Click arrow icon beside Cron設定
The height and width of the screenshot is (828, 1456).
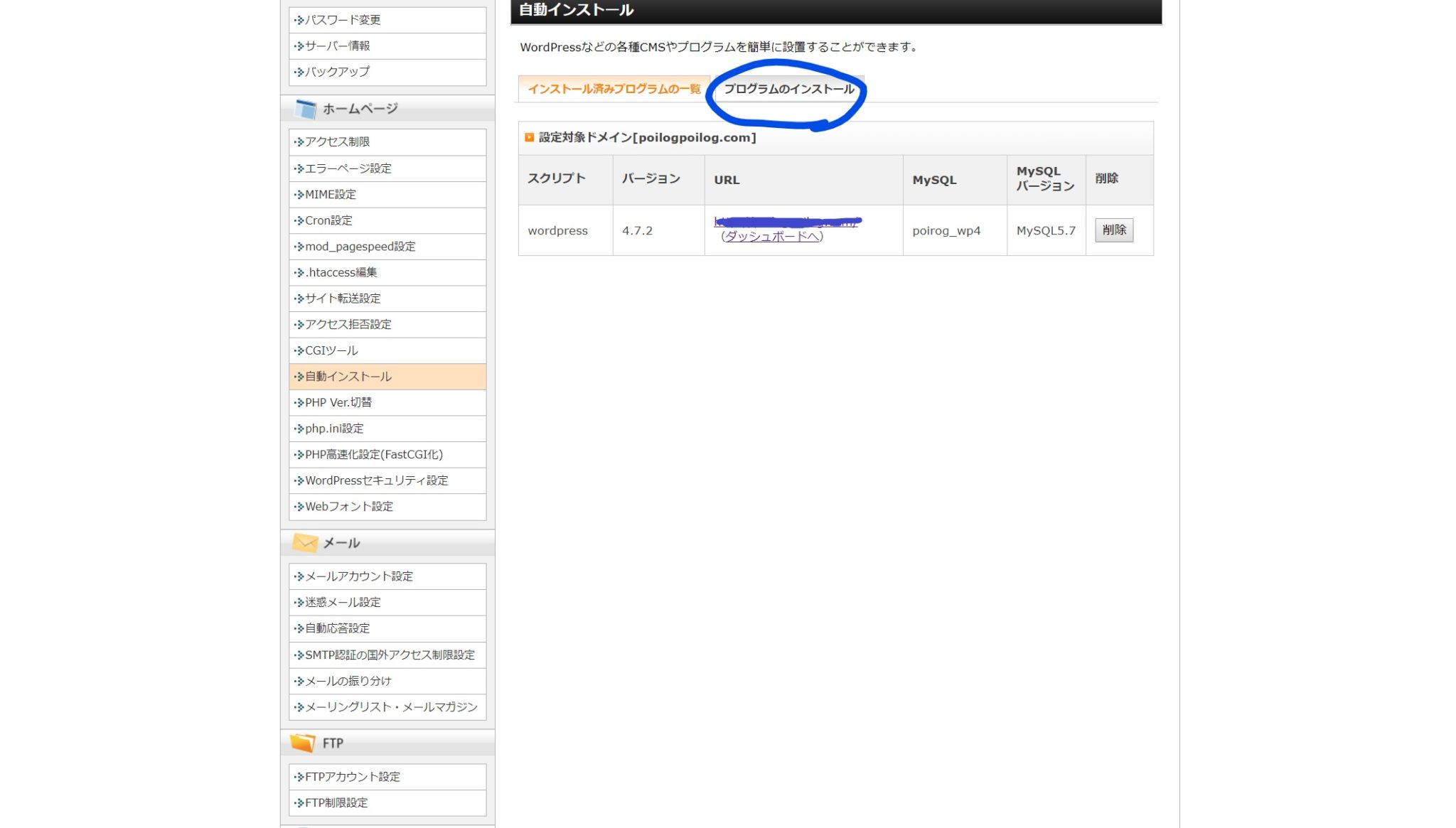coord(299,220)
